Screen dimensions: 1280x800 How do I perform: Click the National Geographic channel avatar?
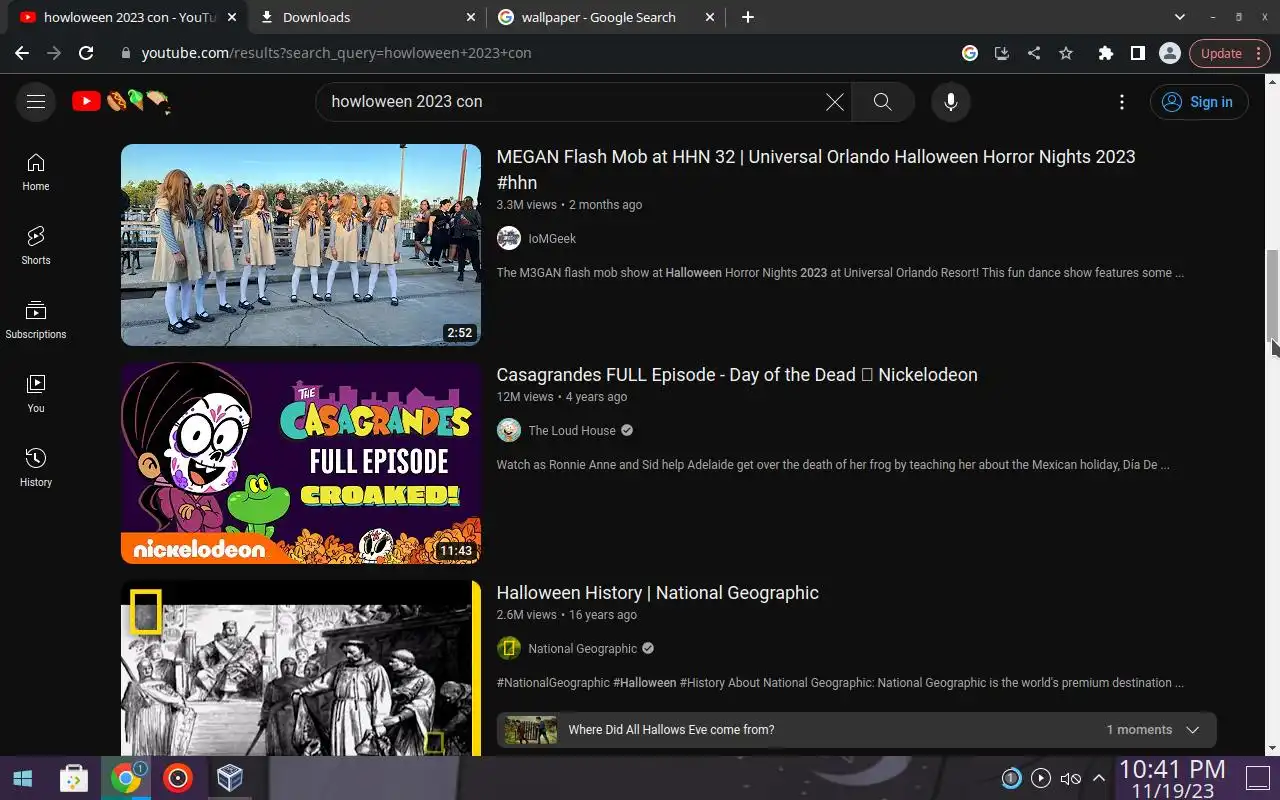pos(509,648)
